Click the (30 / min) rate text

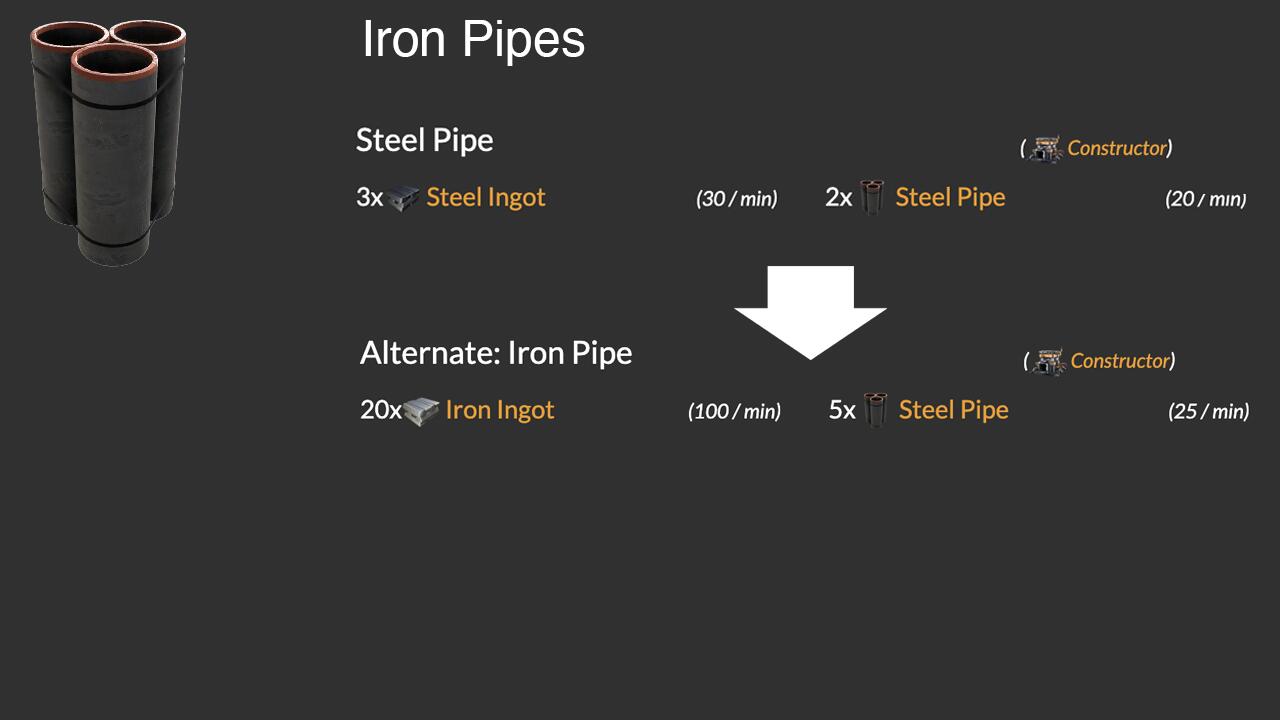click(x=737, y=198)
